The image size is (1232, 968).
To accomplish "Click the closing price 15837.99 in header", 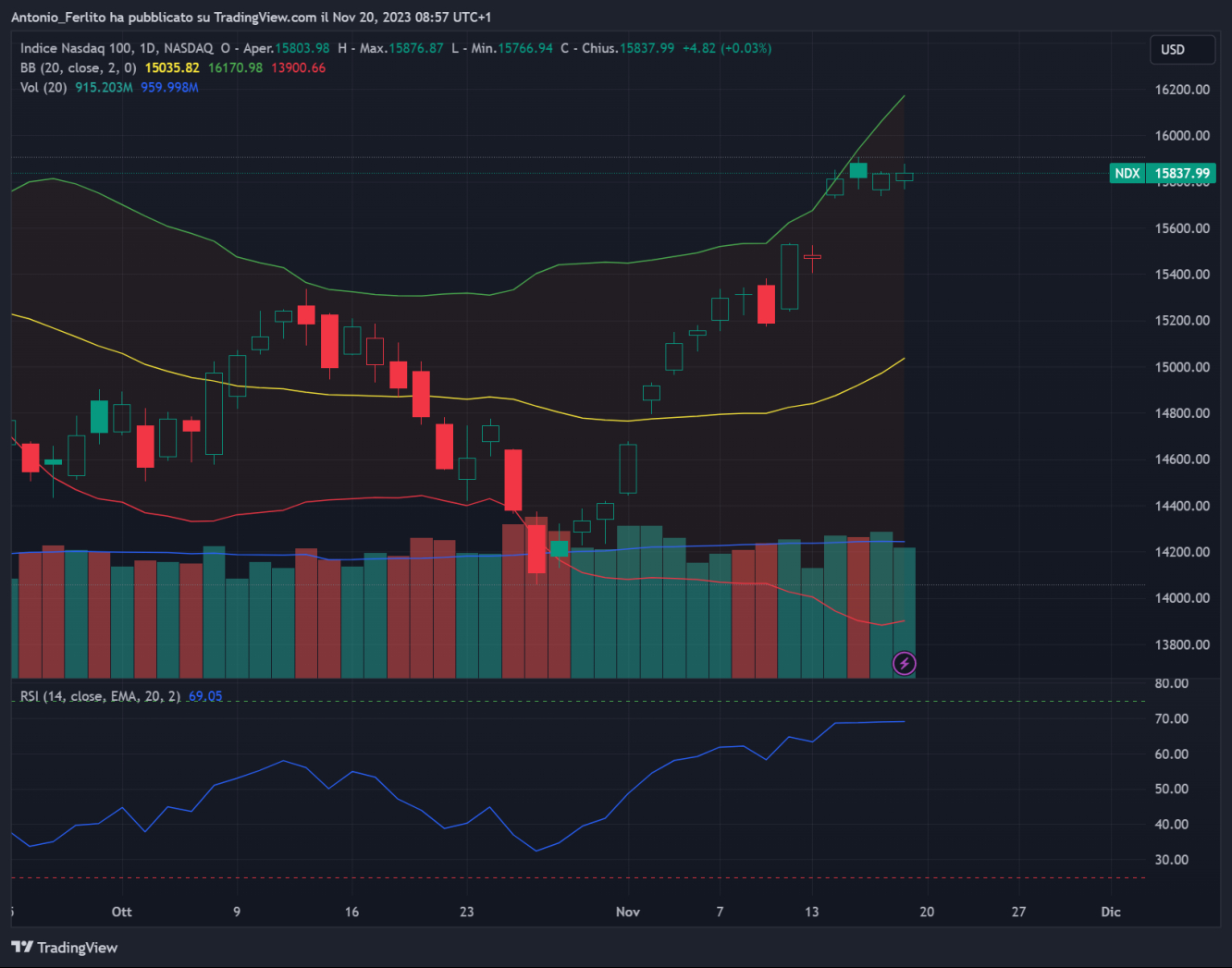I will [x=647, y=48].
